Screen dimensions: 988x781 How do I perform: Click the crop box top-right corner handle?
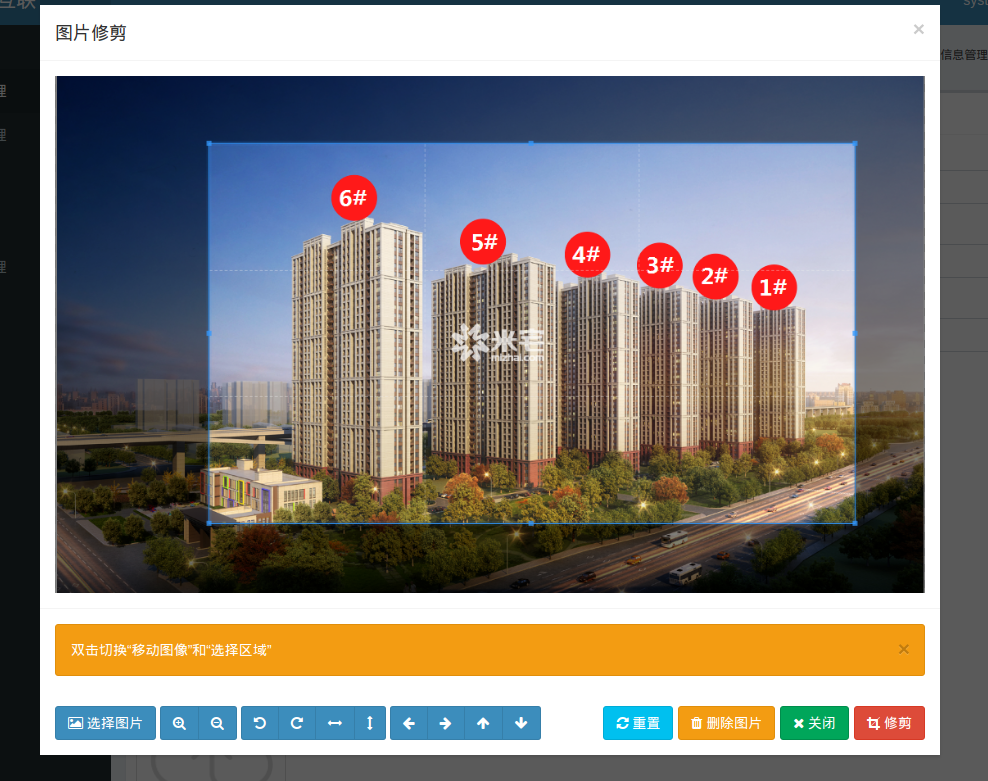click(x=855, y=143)
